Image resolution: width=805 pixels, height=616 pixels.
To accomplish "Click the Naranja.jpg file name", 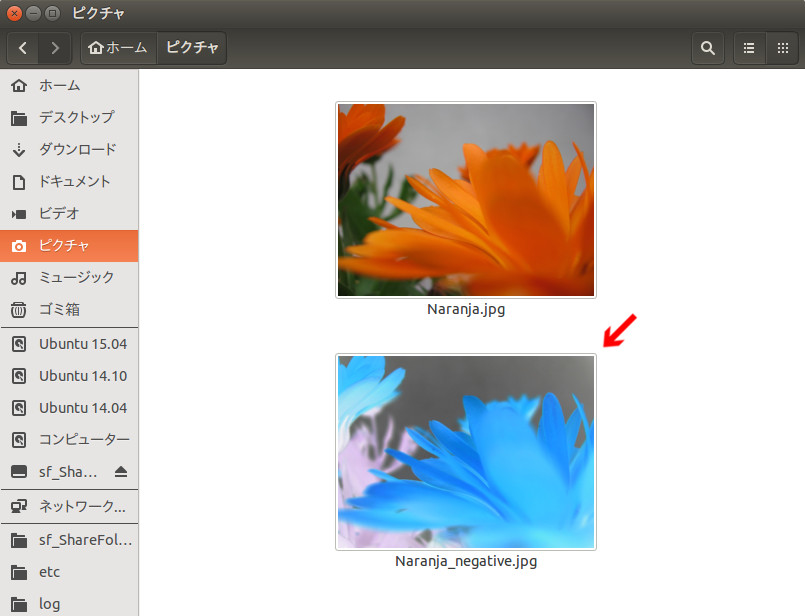I will 466,310.
